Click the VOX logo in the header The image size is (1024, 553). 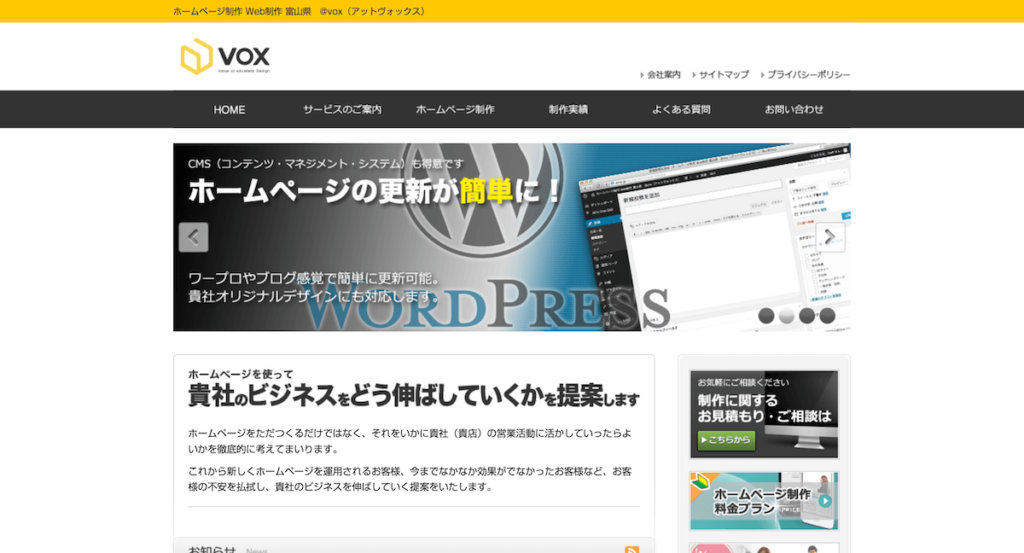(225, 56)
